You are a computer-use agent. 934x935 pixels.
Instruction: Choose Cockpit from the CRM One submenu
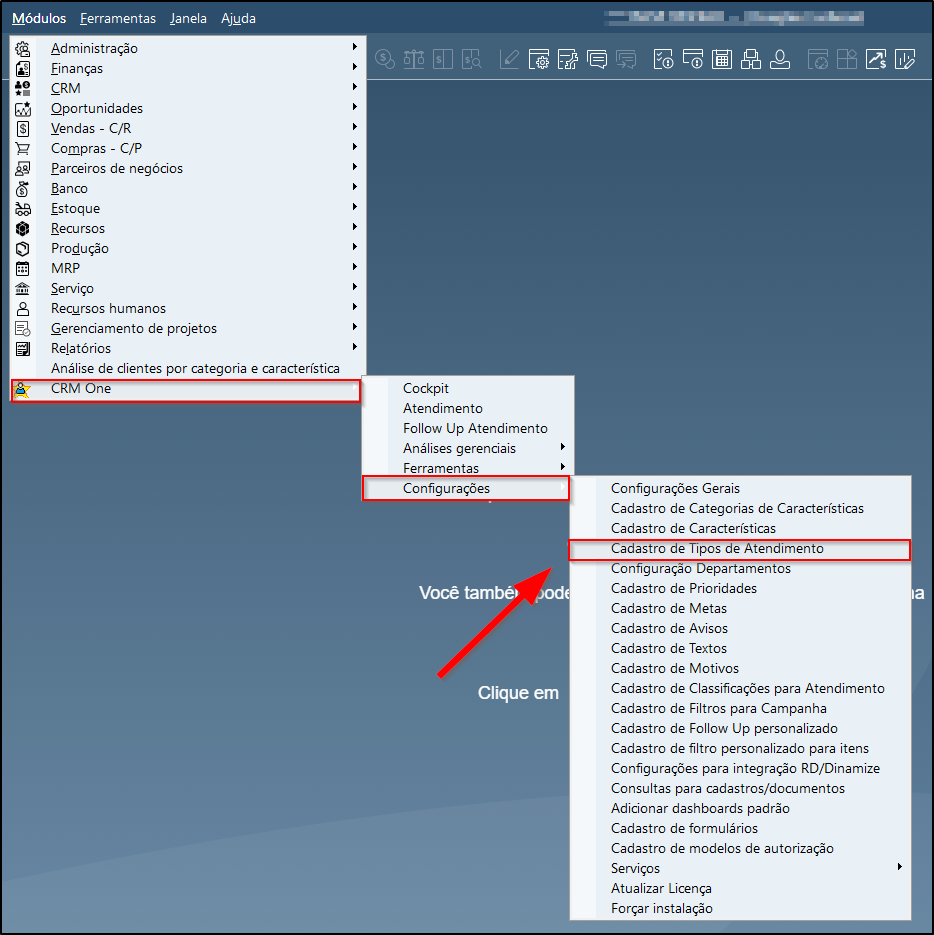[426, 388]
